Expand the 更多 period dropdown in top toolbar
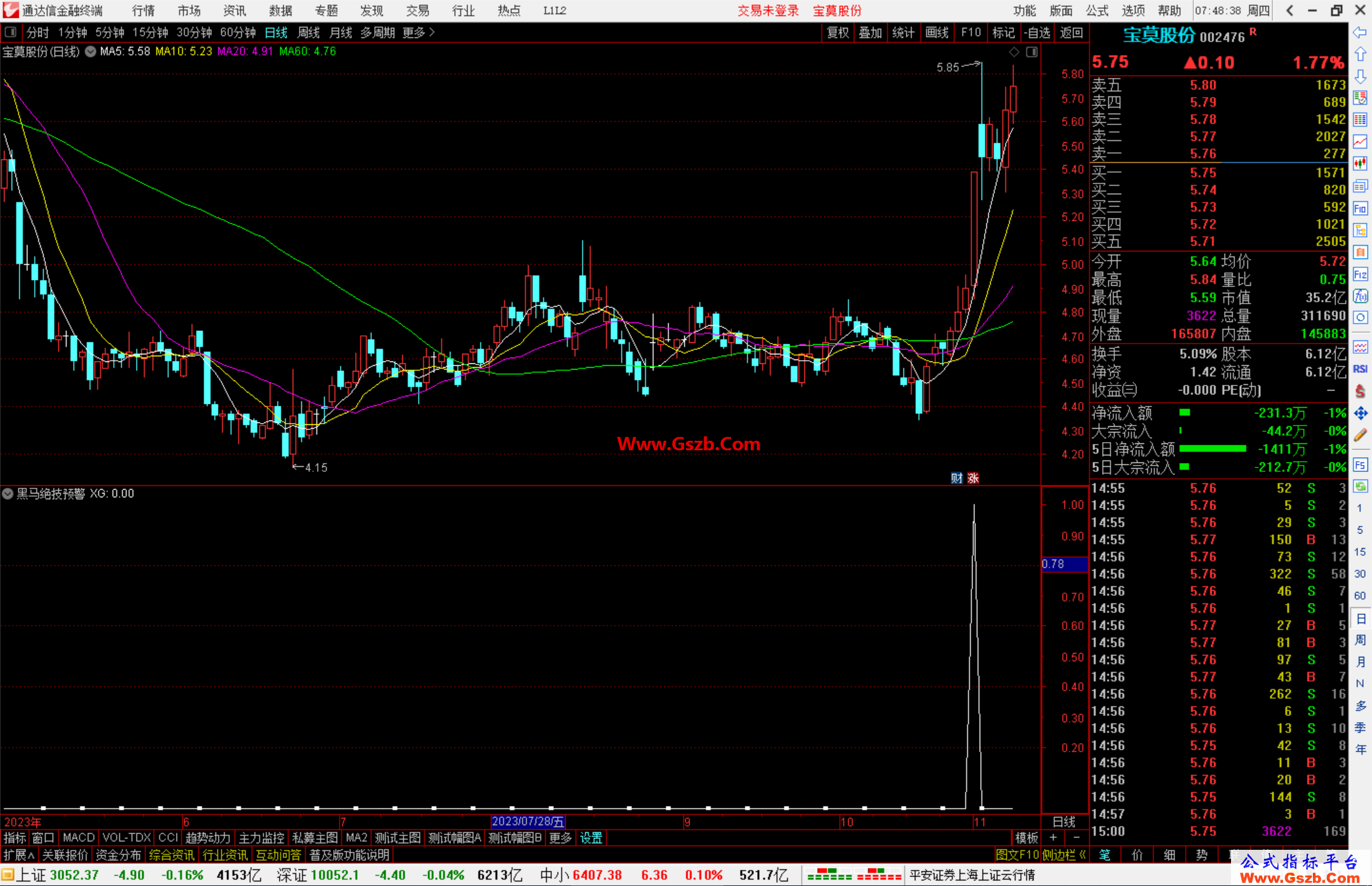 [418, 32]
